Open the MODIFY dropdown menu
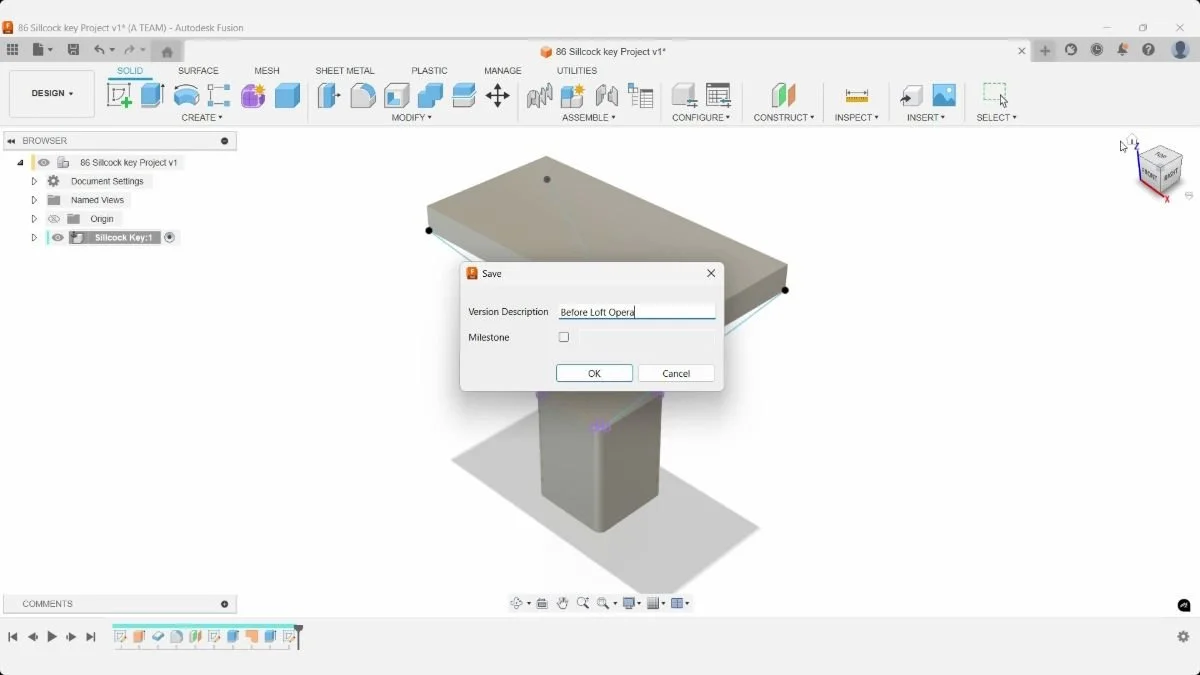The width and height of the screenshot is (1200, 675). pos(412,118)
